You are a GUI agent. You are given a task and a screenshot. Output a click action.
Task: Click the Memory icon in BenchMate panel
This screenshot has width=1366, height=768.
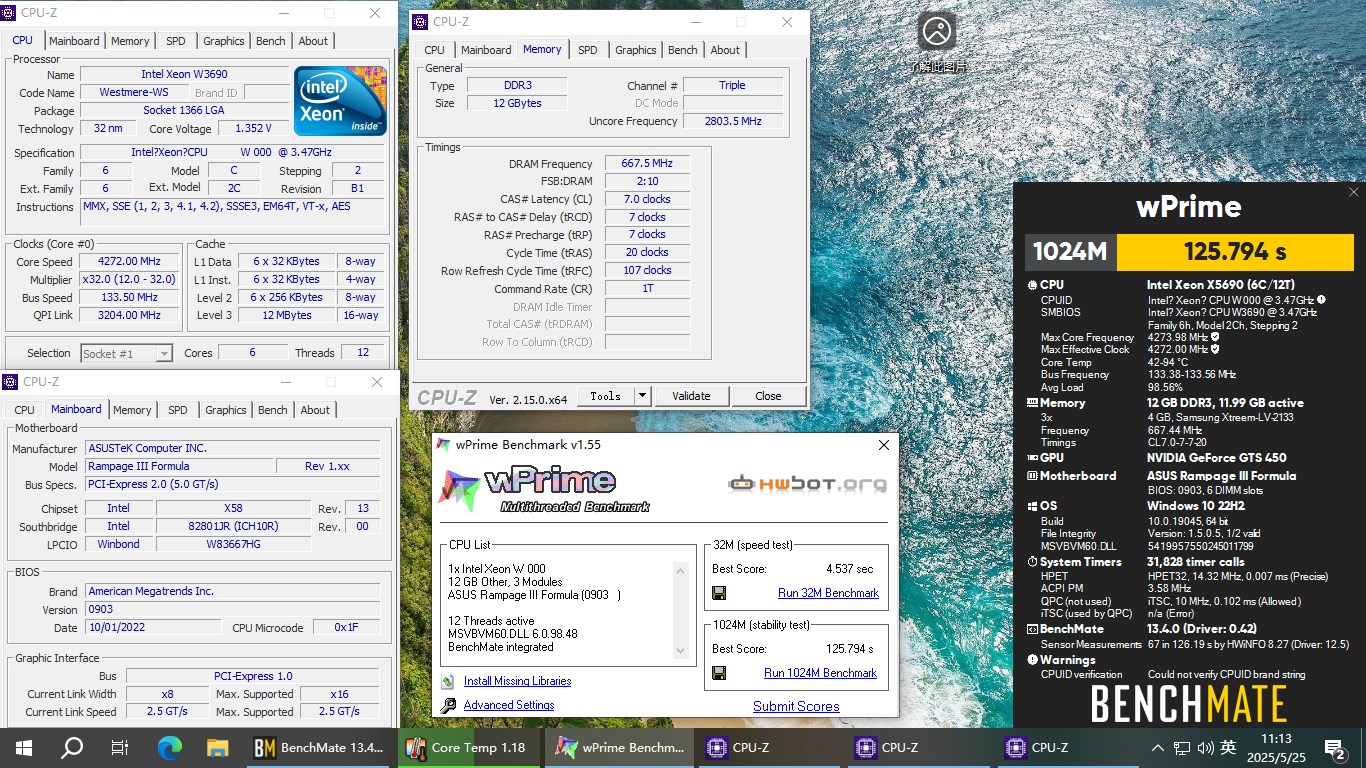(x=1033, y=403)
